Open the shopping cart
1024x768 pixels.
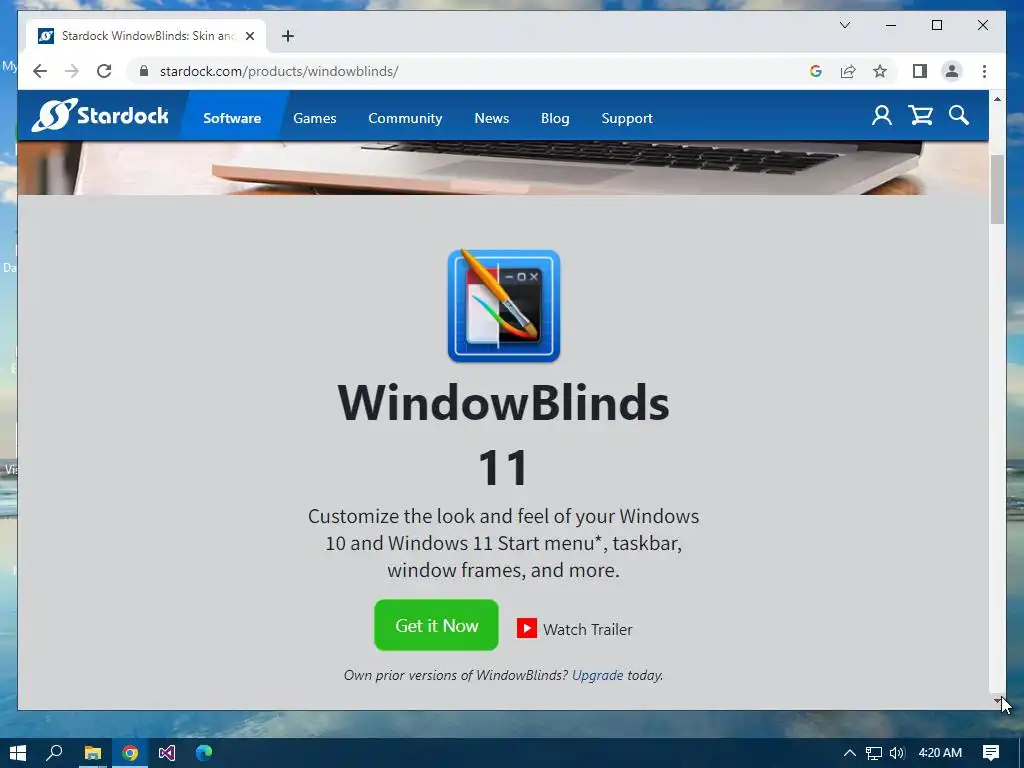920,116
